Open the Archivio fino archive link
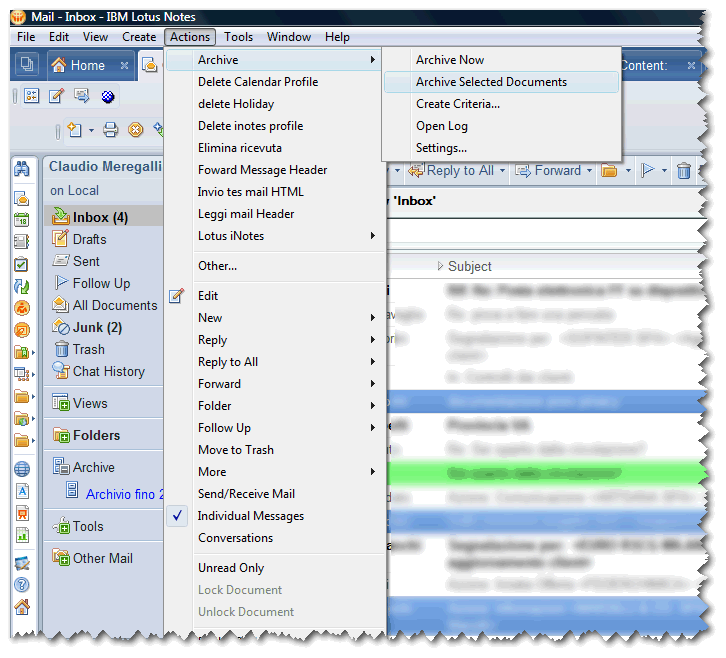The image size is (726, 658). click(124, 494)
